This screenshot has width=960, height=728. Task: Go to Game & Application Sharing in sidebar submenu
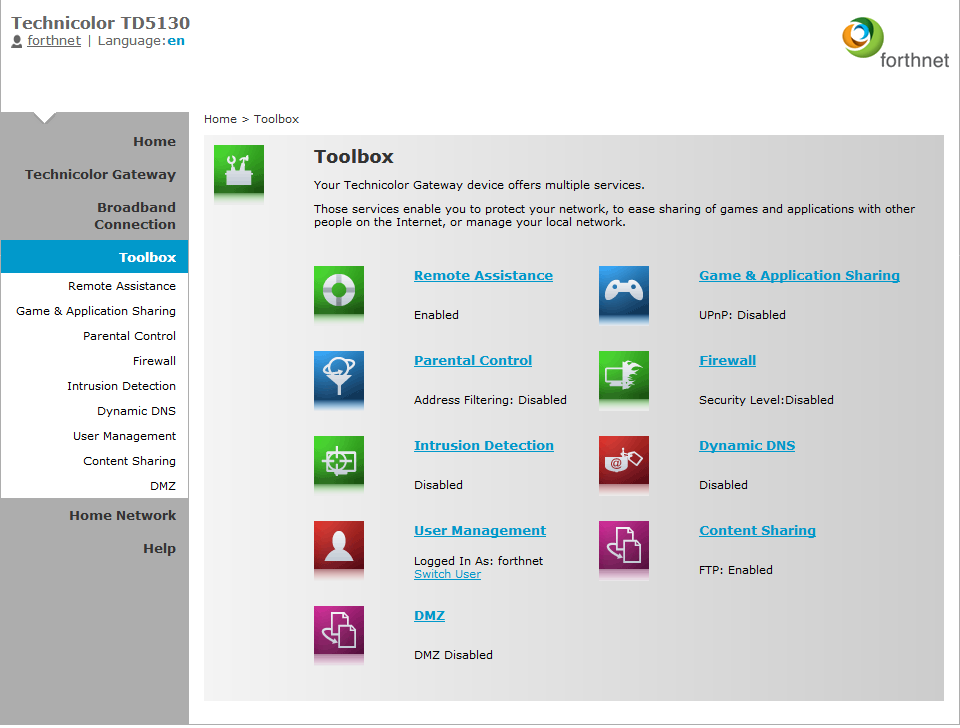pos(96,311)
